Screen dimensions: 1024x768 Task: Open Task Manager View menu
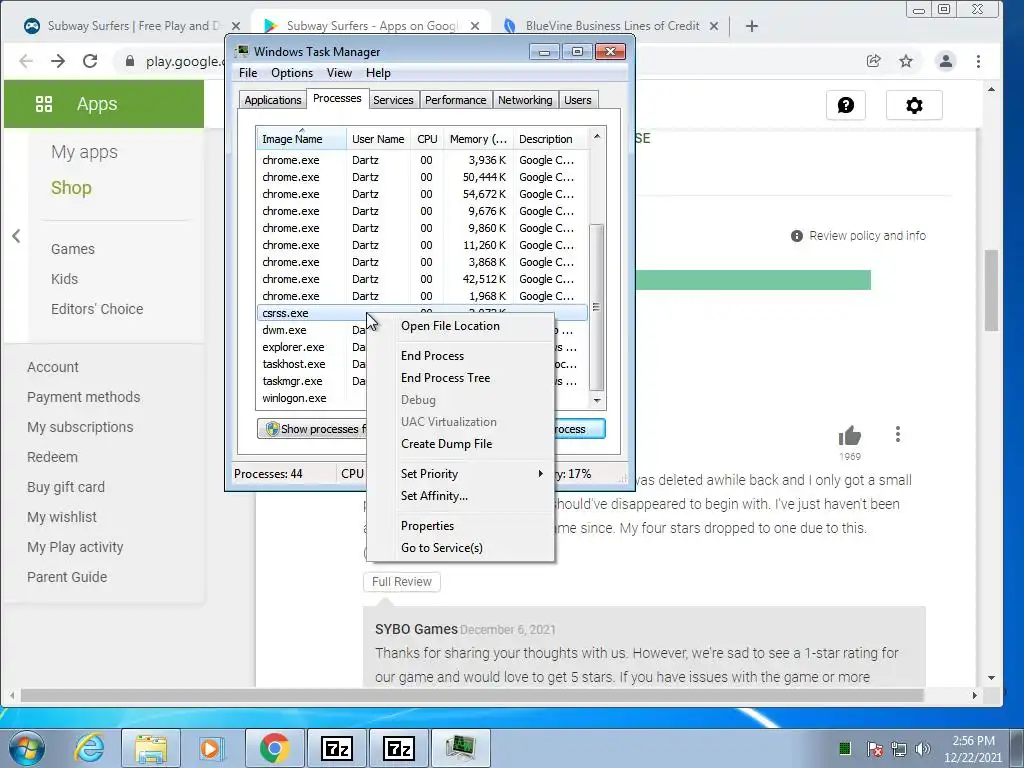click(339, 73)
